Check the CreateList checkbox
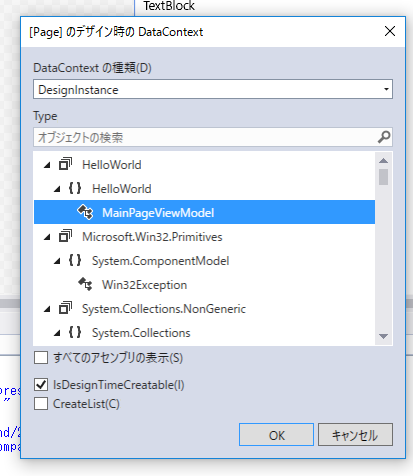Image resolution: width=413 pixels, height=476 pixels. [x=41, y=404]
